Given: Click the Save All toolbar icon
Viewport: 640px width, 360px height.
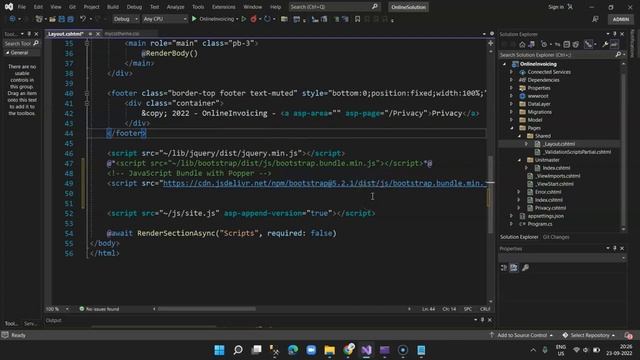Looking at the screenshot, I should (x=70, y=19).
